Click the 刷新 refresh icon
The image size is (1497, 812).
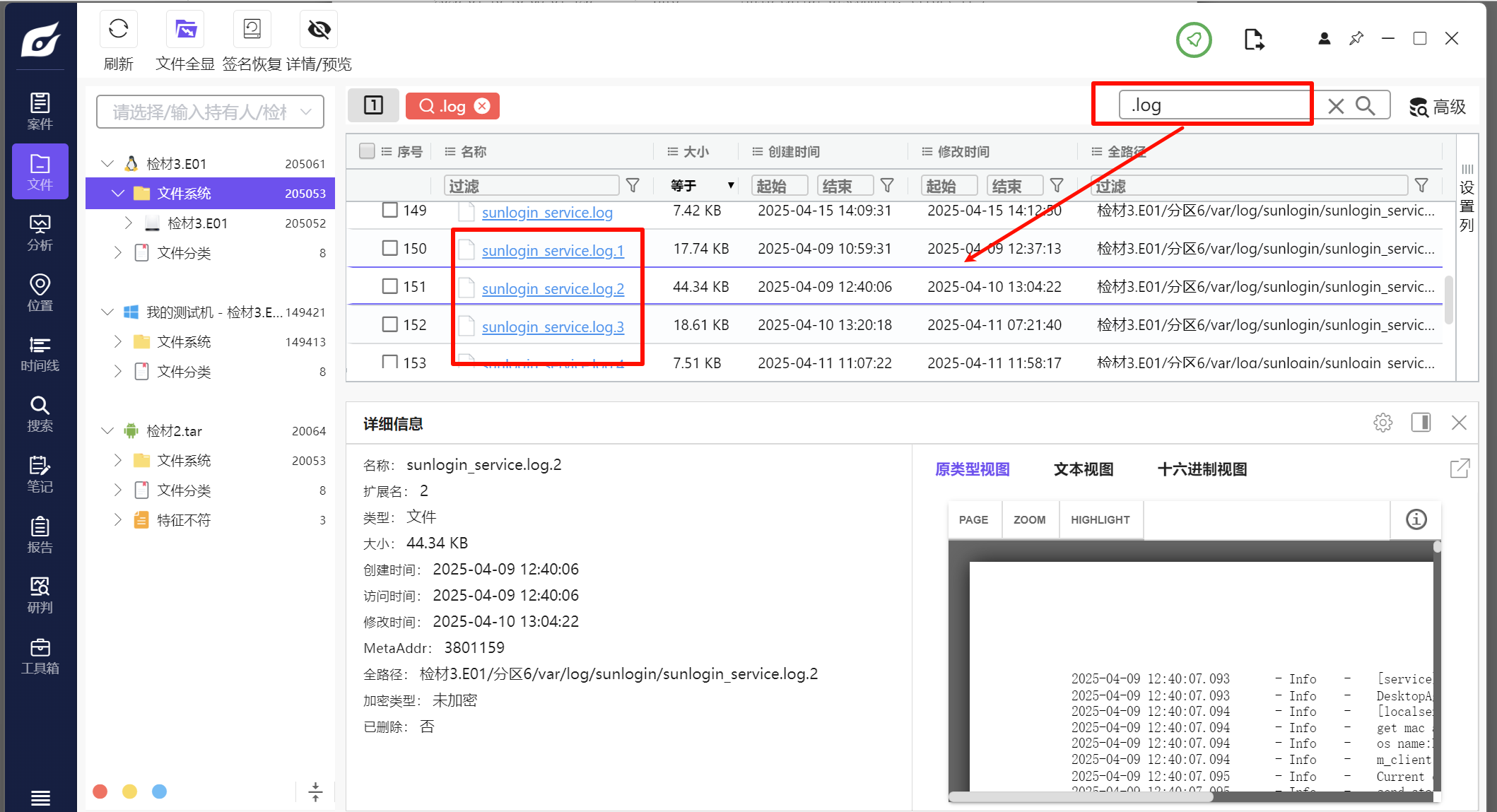118,29
